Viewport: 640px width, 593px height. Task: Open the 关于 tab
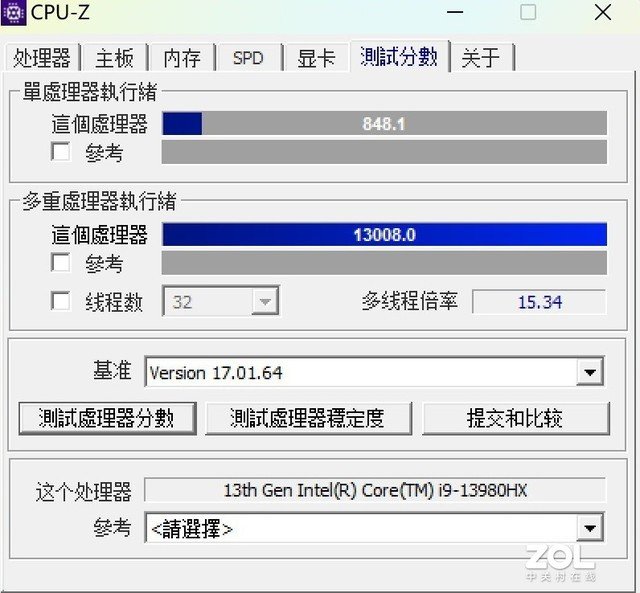481,58
